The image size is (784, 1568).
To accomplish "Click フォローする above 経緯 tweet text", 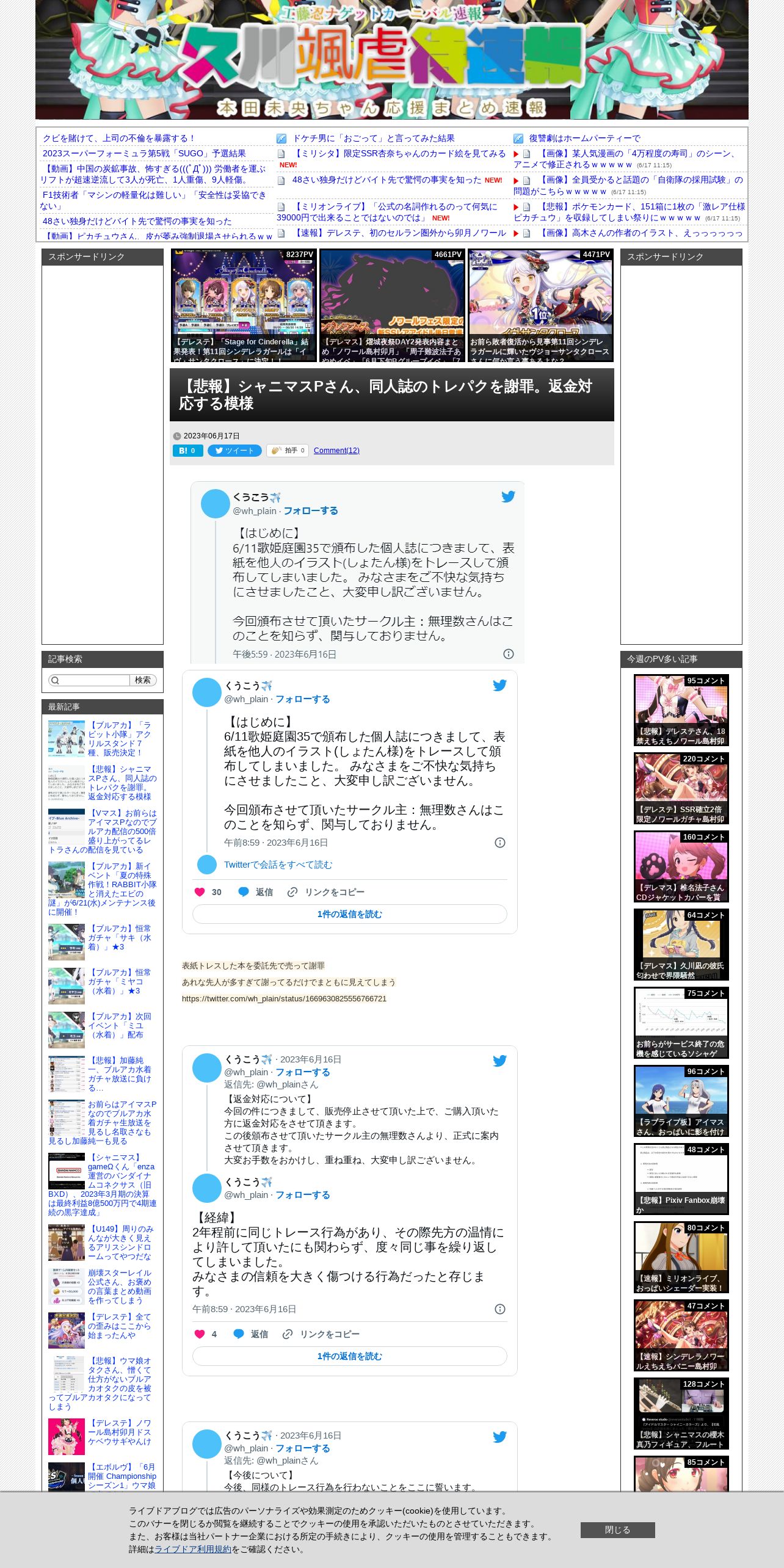I will click(x=303, y=1195).
